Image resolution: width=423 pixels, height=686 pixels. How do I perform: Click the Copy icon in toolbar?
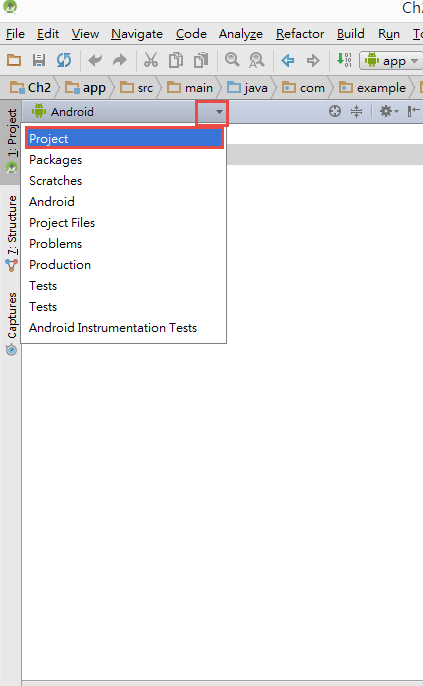[x=176, y=60]
